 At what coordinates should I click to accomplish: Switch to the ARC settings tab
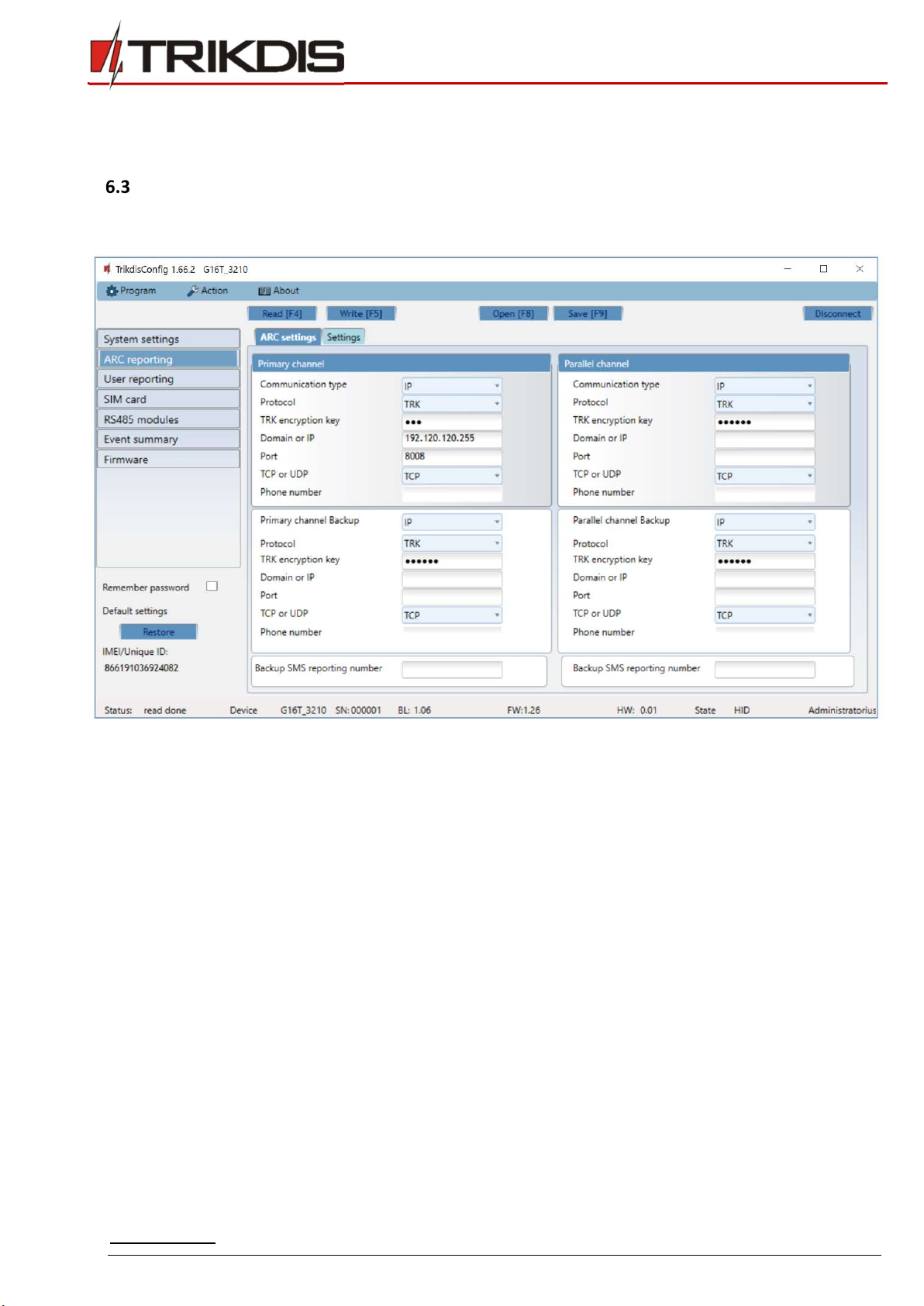(x=288, y=337)
